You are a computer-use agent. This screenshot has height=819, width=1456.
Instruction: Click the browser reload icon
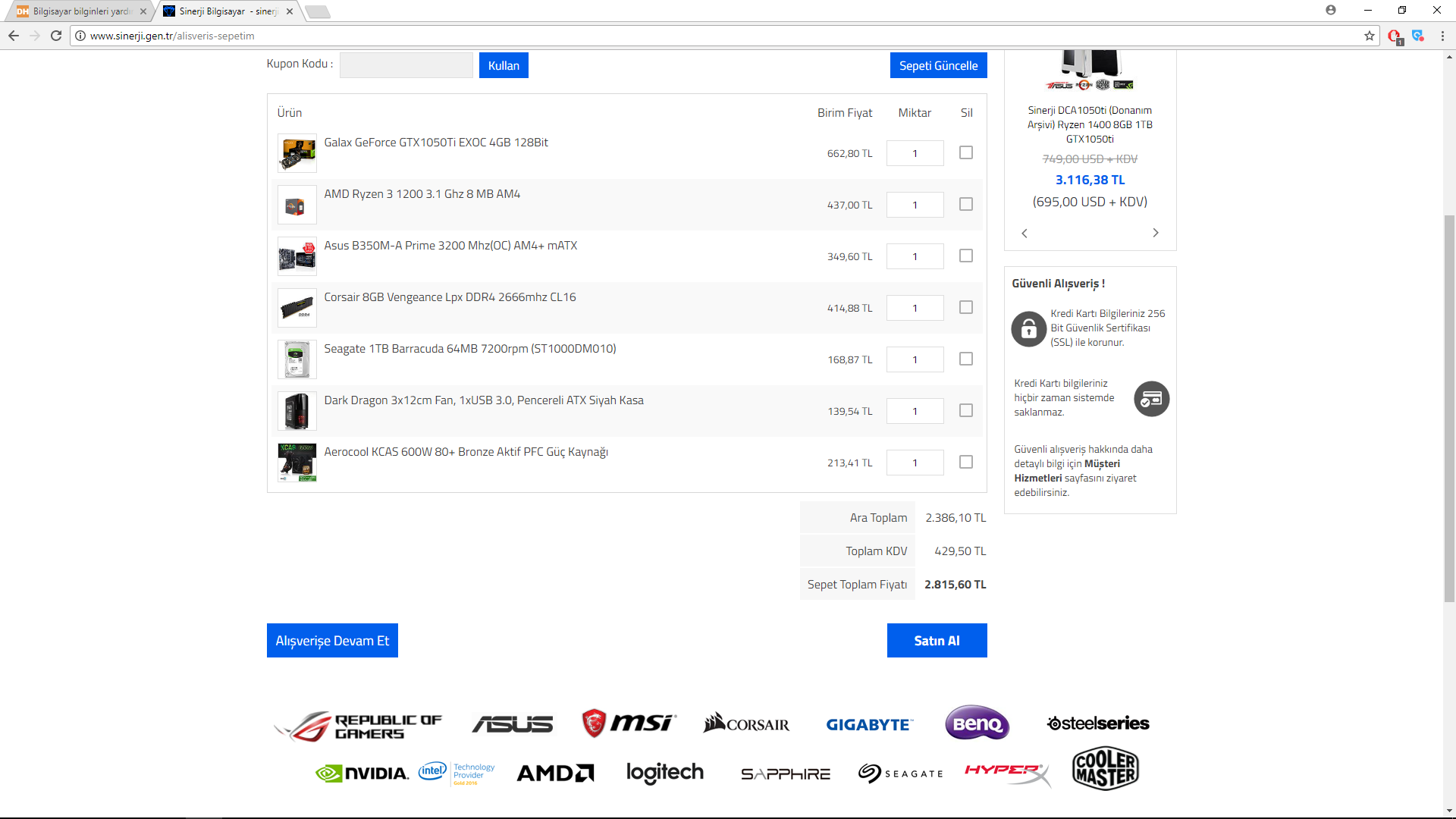pyautogui.click(x=56, y=36)
